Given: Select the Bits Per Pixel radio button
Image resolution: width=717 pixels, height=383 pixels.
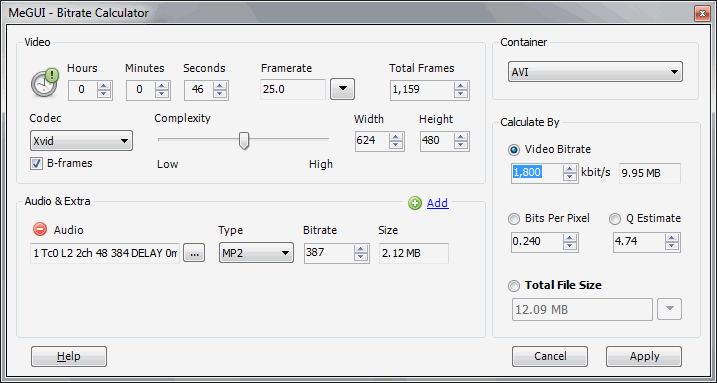Looking at the screenshot, I should tap(514, 219).
